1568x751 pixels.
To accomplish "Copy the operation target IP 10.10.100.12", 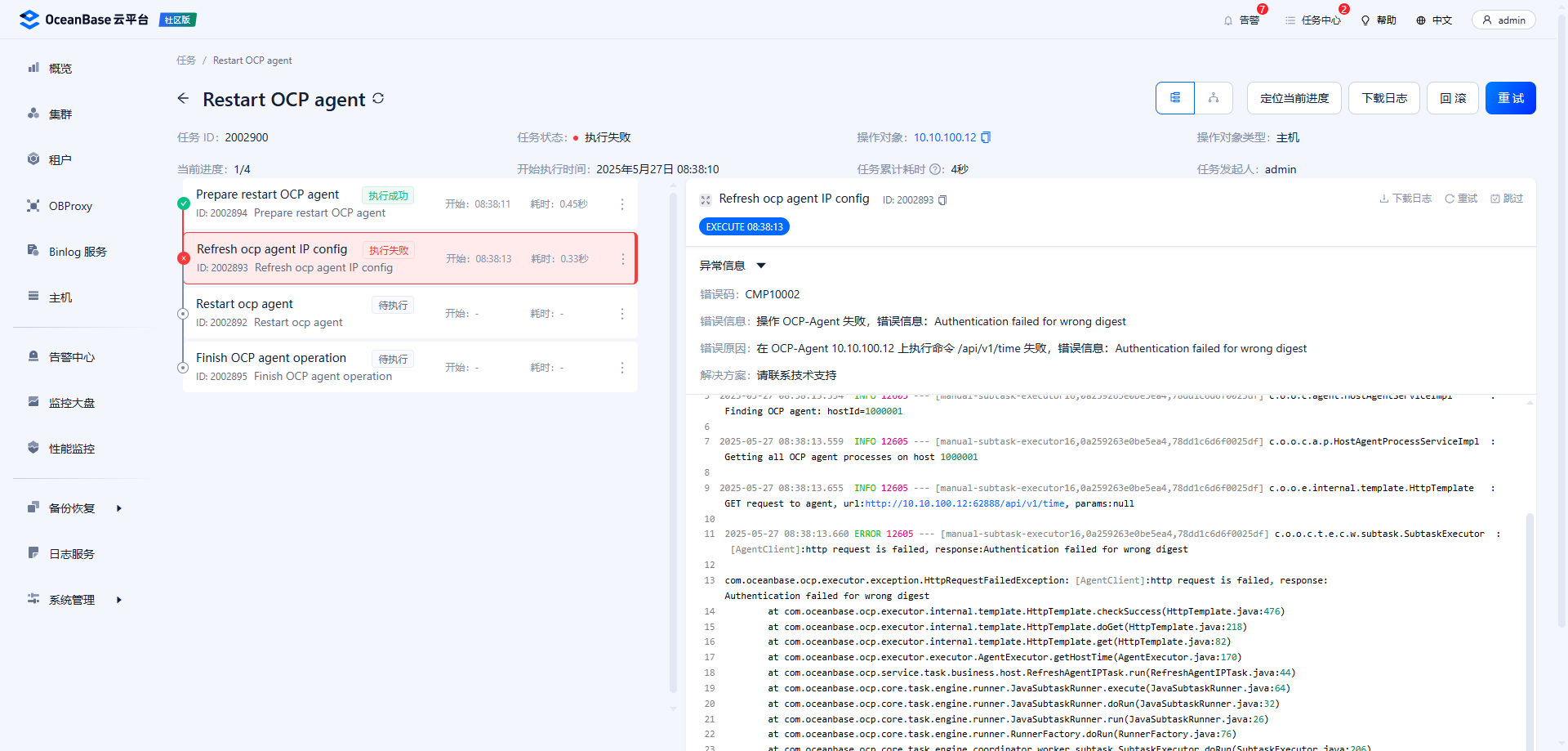I will click(x=986, y=137).
